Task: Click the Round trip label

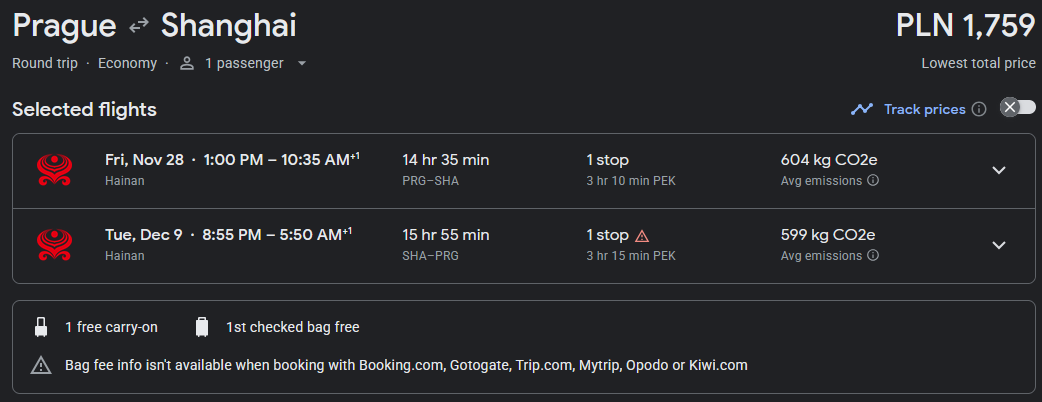Action: coord(48,64)
